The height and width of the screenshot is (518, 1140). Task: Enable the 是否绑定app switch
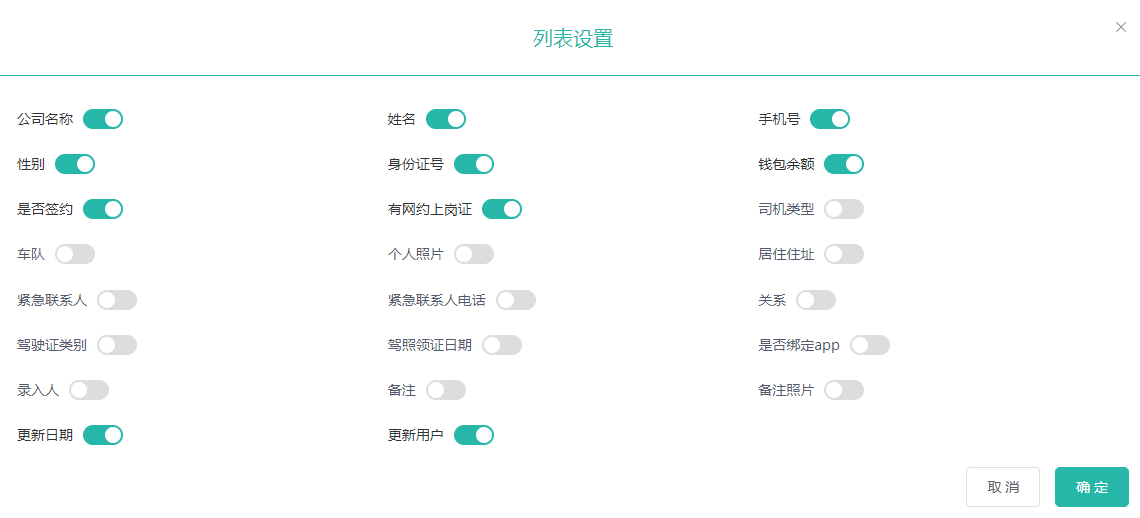(x=870, y=345)
